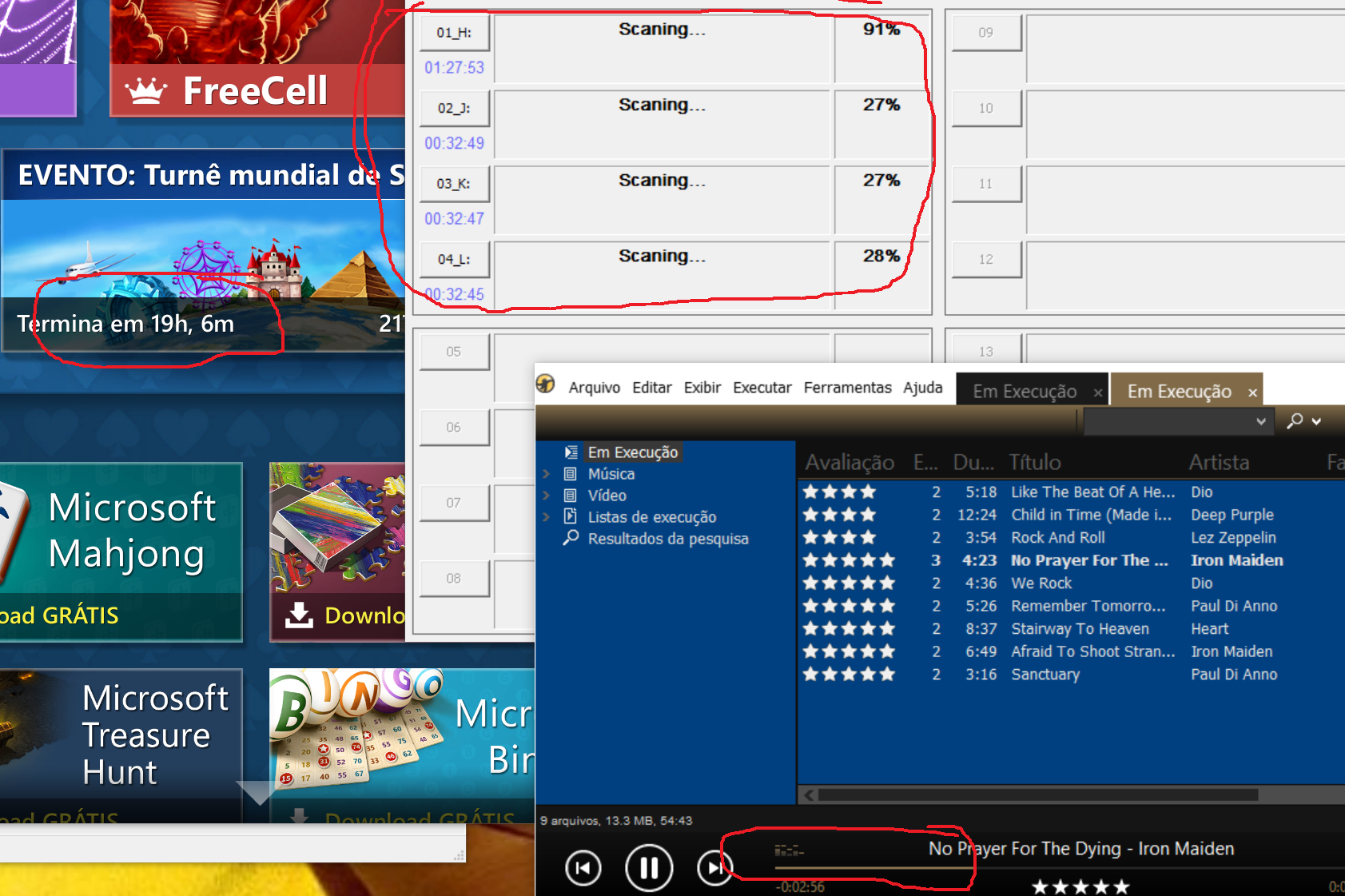
Task: Click the magnifier search icon in the player
Action: (1295, 420)
